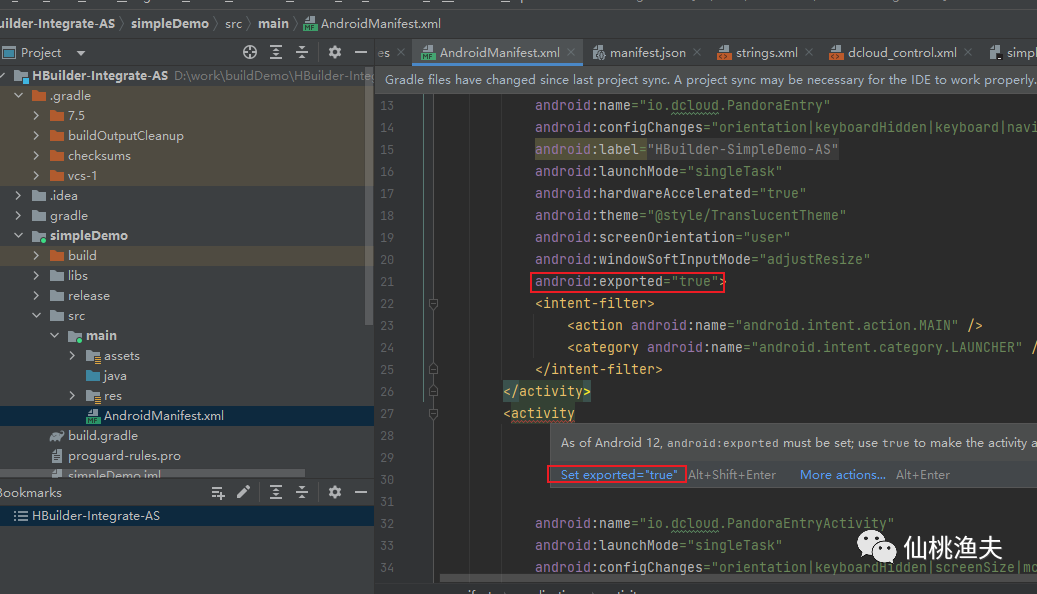Open the Project view dropdown arrow

pos(81,53)
